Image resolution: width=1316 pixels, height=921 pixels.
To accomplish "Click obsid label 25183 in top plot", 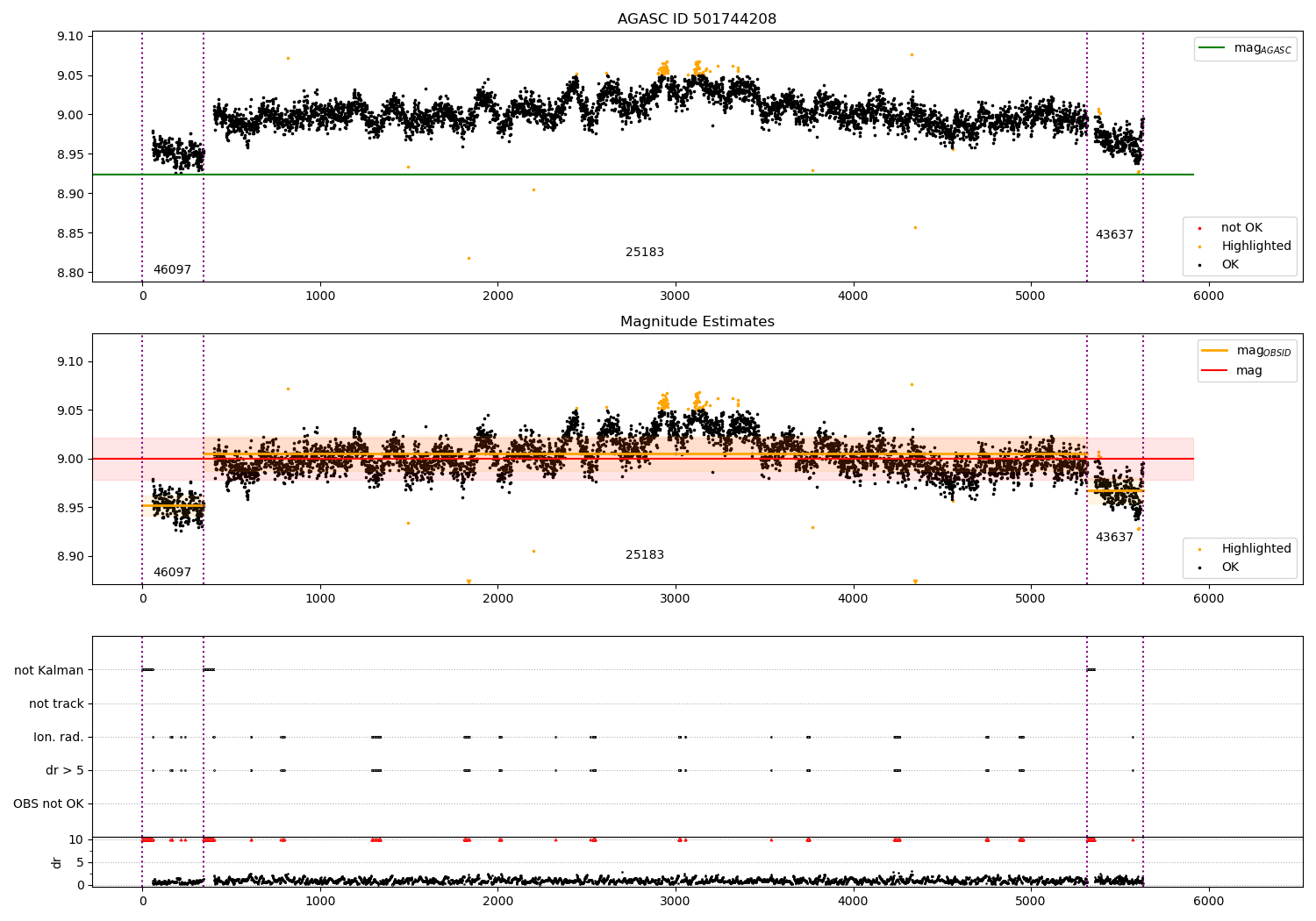I will [645, 253].
